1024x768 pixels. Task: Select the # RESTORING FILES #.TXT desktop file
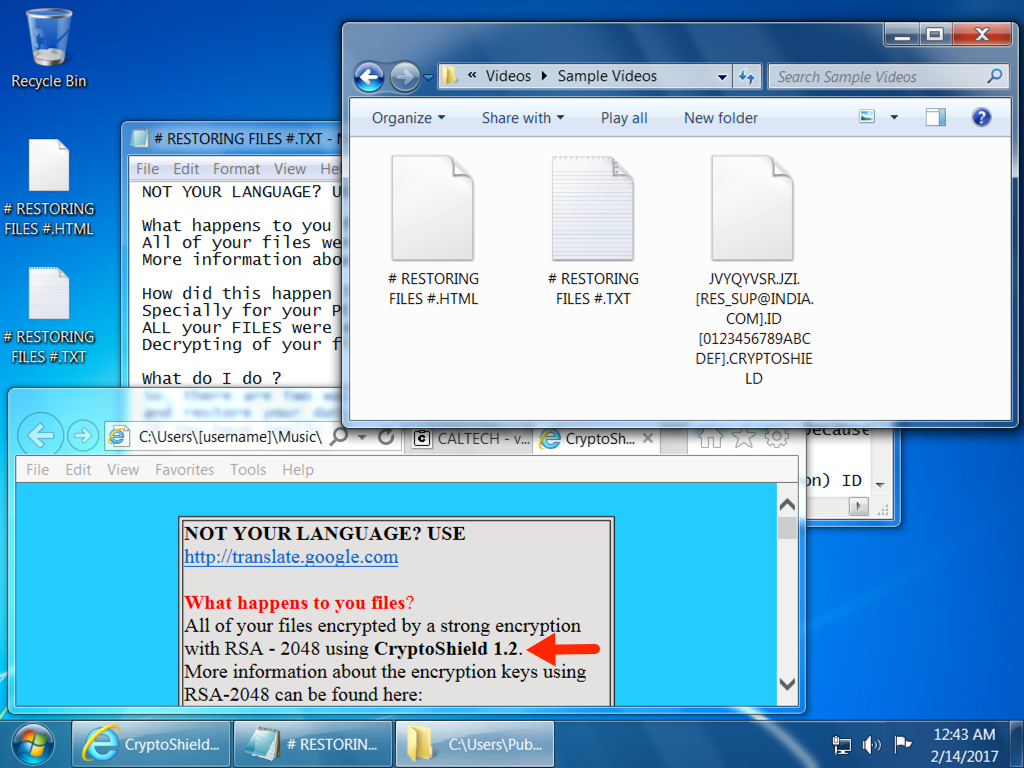[x=48, y=316]
